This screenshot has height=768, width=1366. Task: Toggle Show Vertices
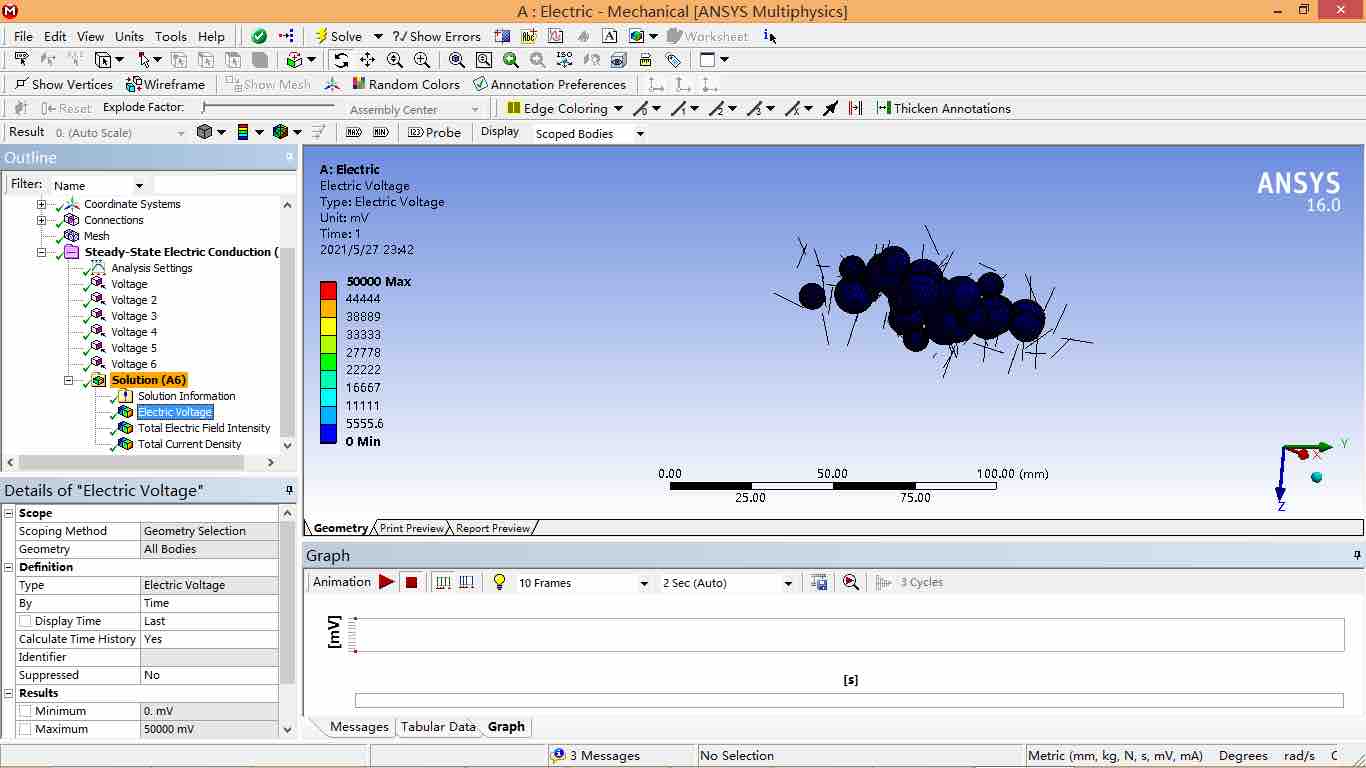pyautogui.click(x=63, y=84)
